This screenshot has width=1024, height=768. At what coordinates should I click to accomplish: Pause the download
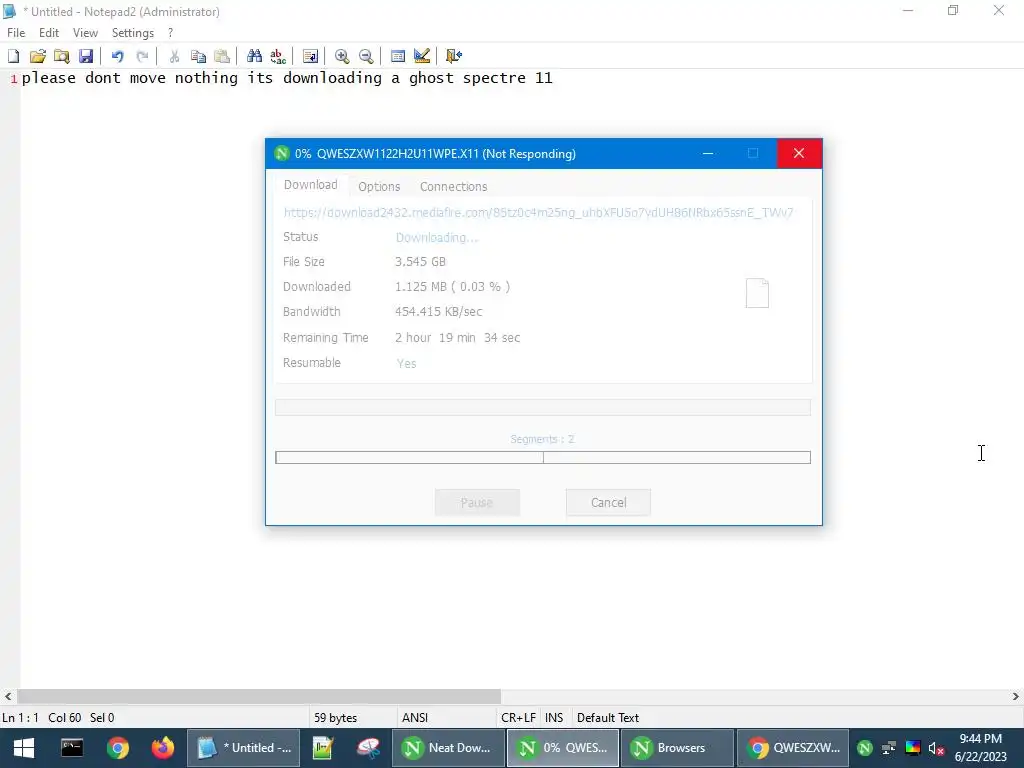[477, 502]
